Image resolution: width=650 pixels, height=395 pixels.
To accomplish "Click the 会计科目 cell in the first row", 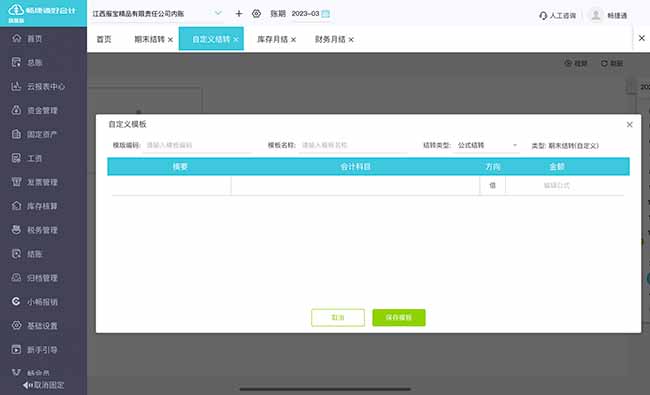I will (355, 185).
